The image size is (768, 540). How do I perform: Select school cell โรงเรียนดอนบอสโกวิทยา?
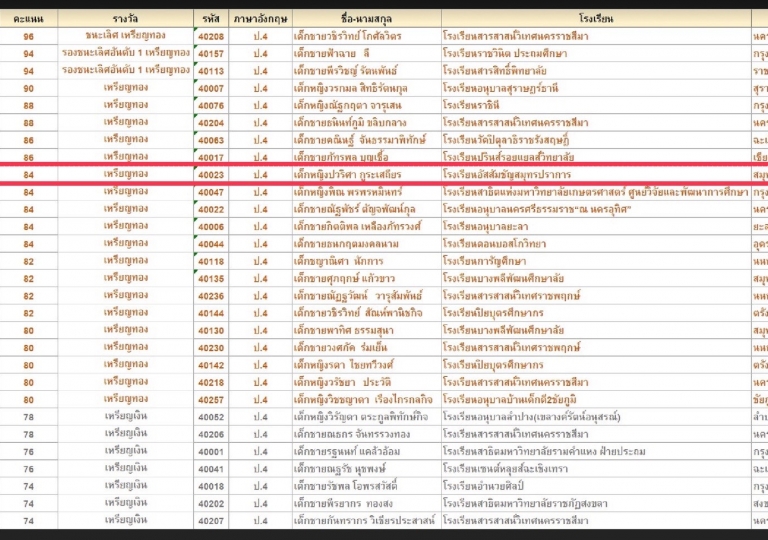pyautogui.click(x=596, y=244)
